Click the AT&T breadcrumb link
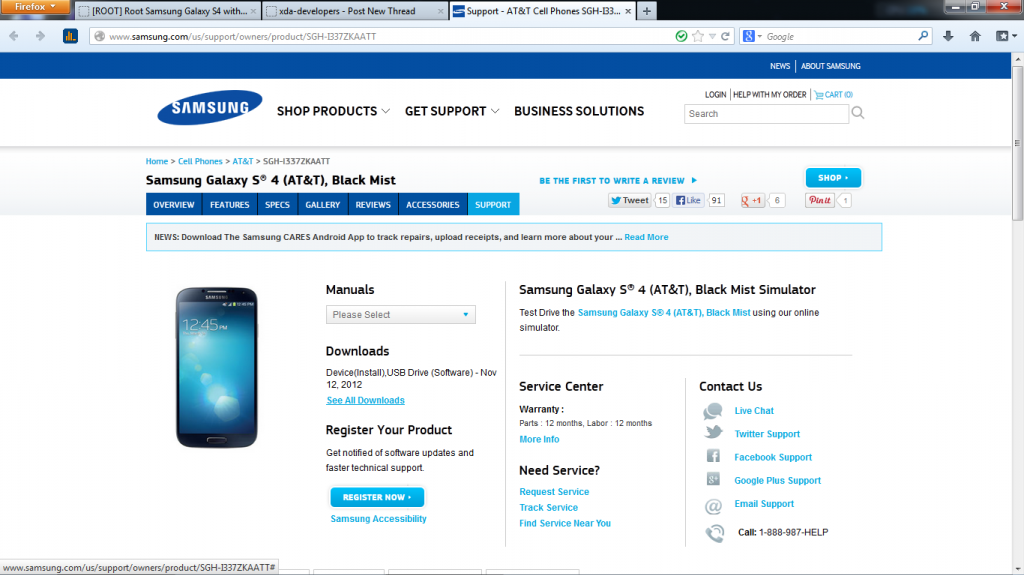 pos(242,161)
